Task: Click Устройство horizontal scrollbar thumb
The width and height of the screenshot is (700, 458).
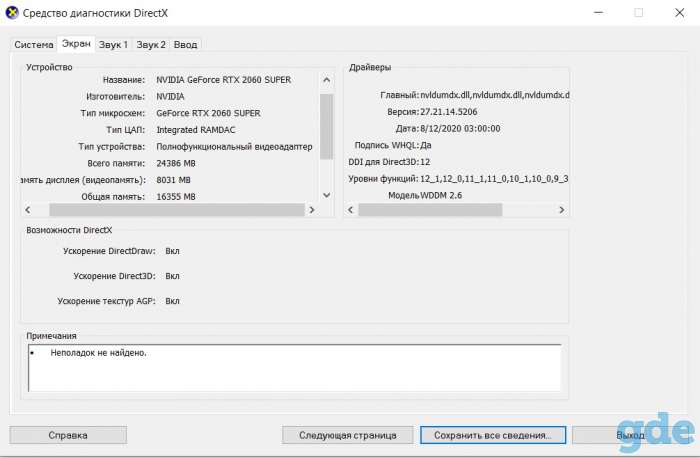Action: point(177,209)
